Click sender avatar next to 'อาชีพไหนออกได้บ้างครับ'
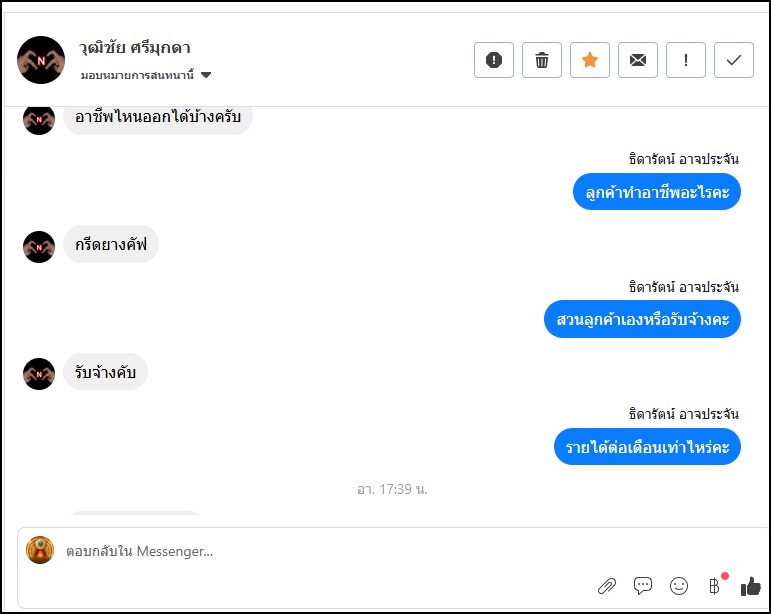Image resolution: width=771 pixels, height=614 pixels. click(38, 118)
